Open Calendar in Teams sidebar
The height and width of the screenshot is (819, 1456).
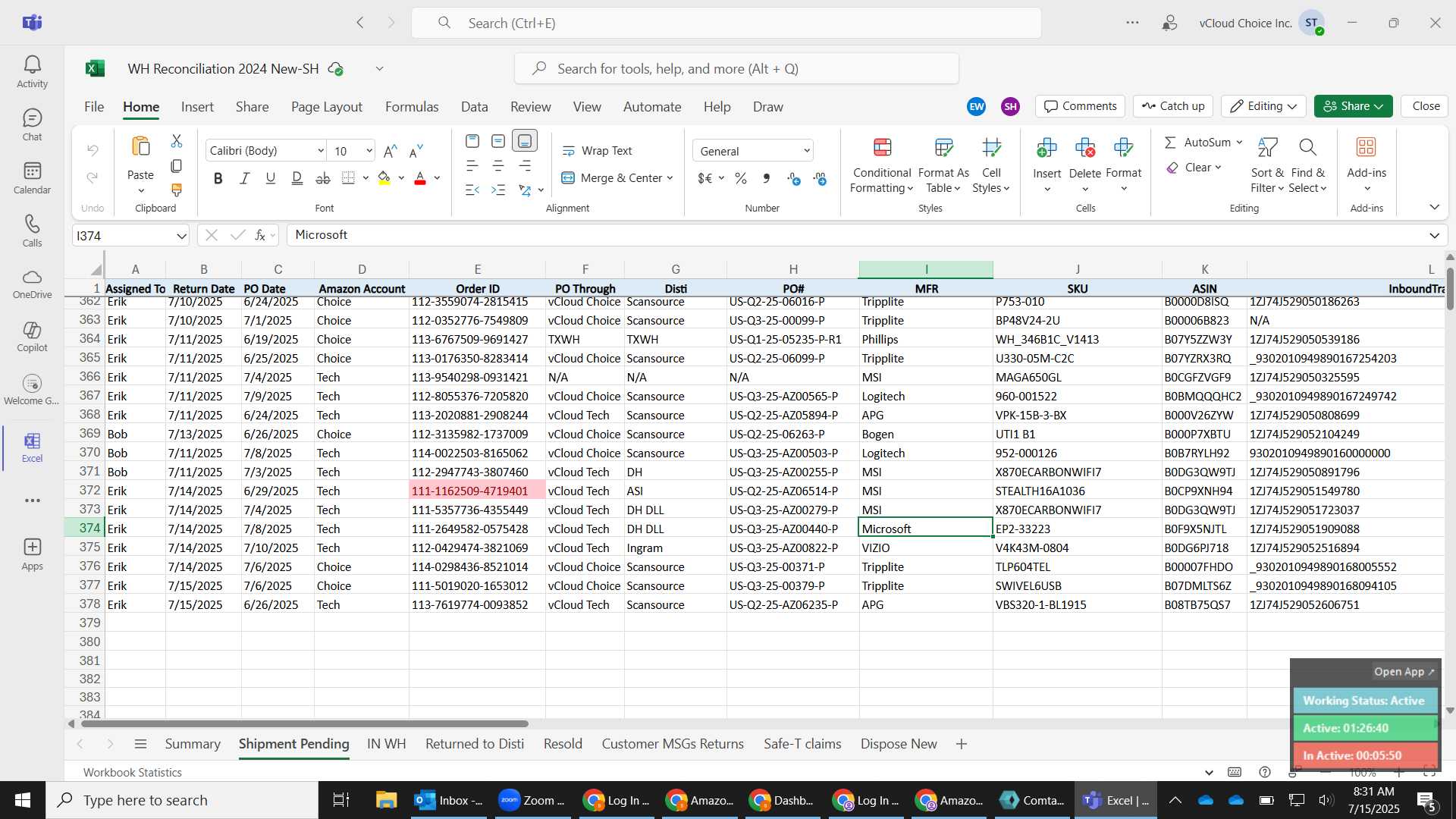(32, 178)
